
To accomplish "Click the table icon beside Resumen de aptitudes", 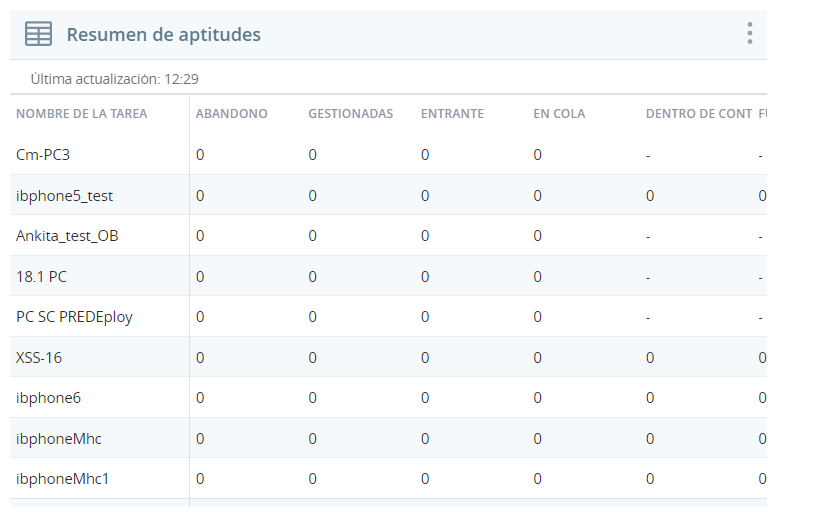I will (38, 34).
